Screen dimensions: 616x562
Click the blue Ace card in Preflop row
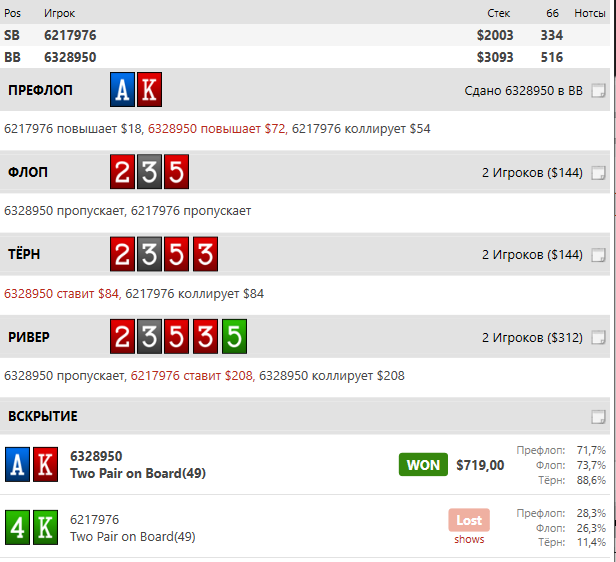click(122, 90)
